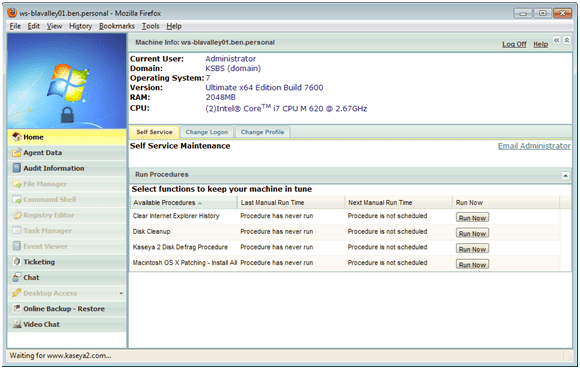Open the Edit menu

pos(34,26)
